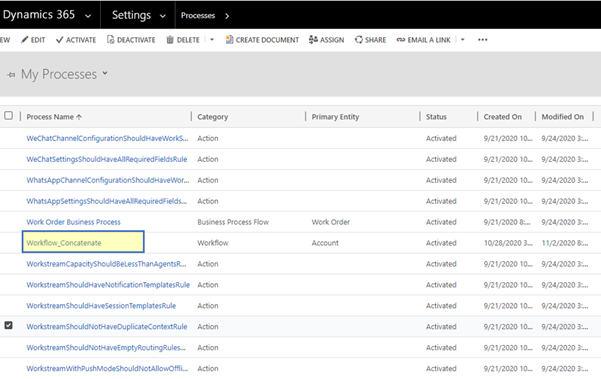Open WorkstreamShouldHaveNotificationTemplatesRule link
This screenshot has height=379, width=601.
tap(108, 285)
